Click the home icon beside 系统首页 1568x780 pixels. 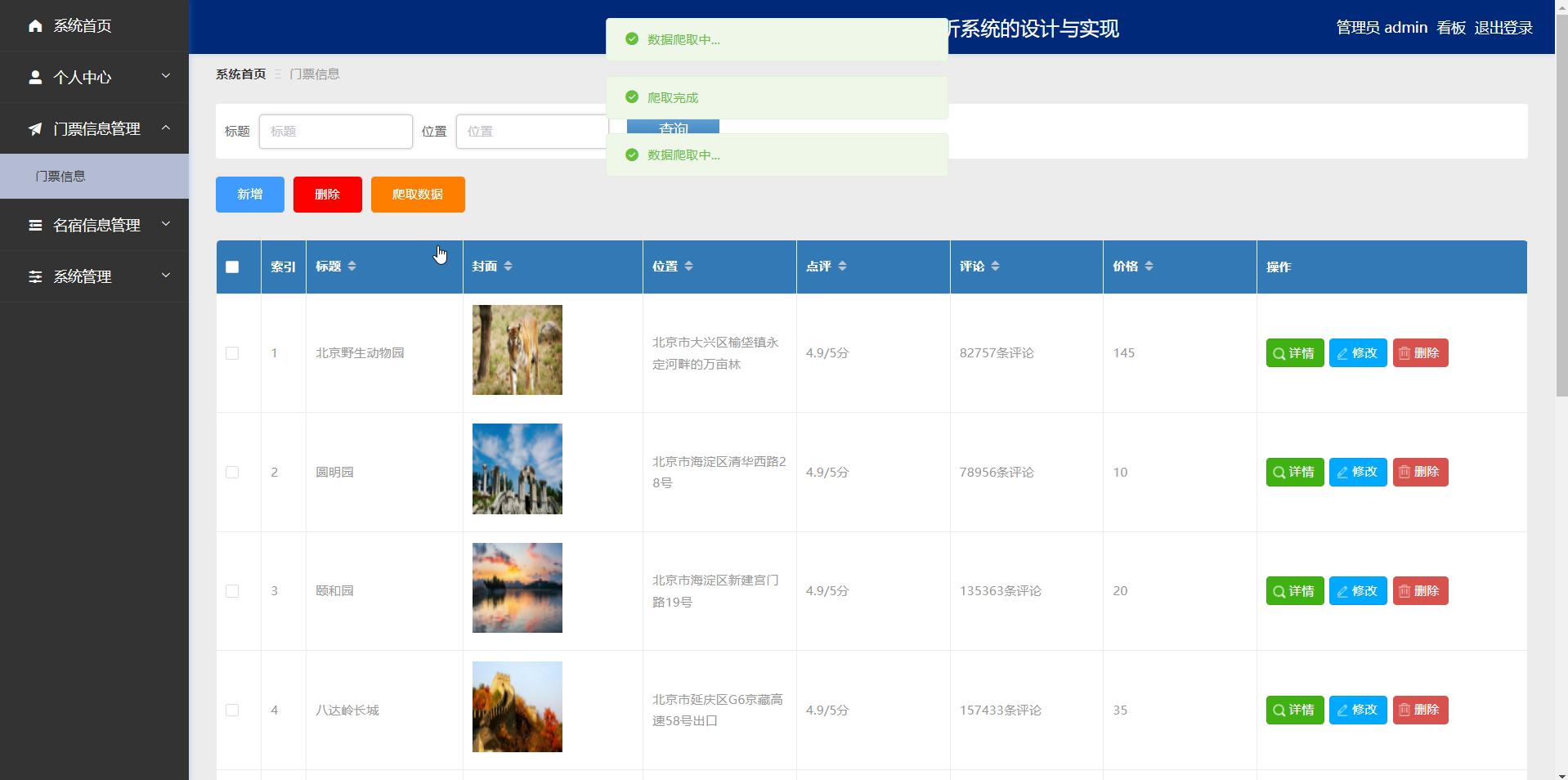coord(34,25)
